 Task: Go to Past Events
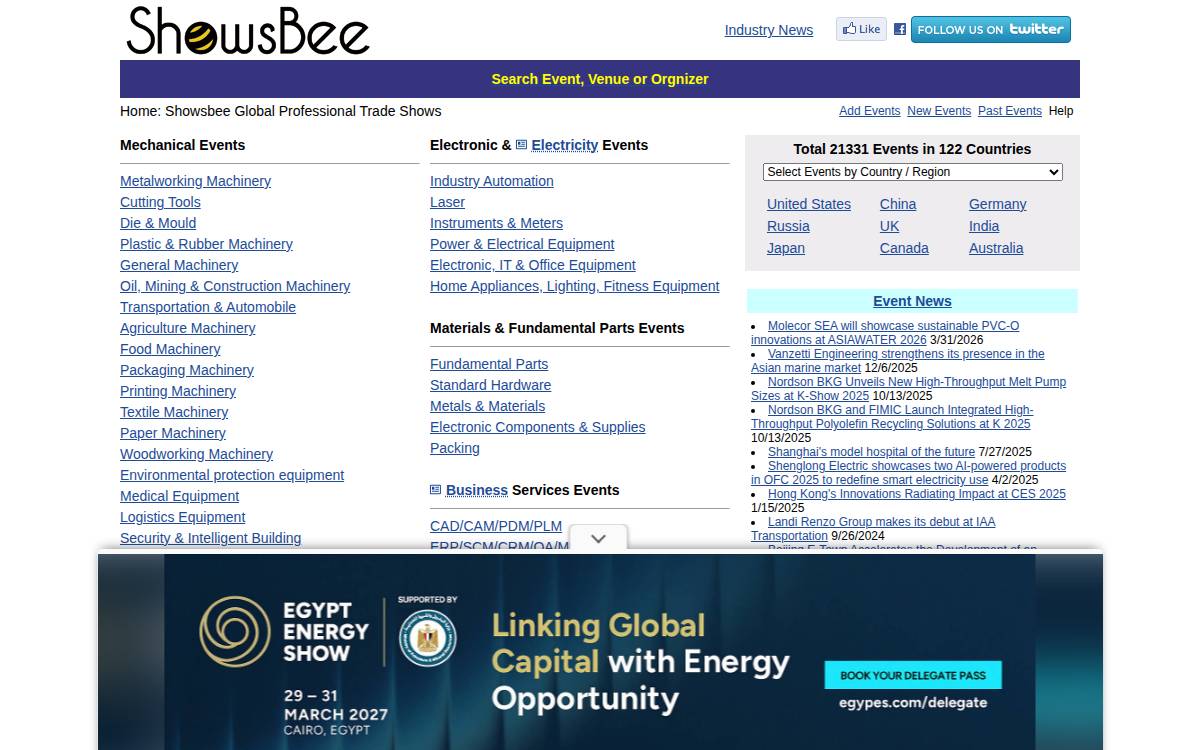(x=1009, y=111)
